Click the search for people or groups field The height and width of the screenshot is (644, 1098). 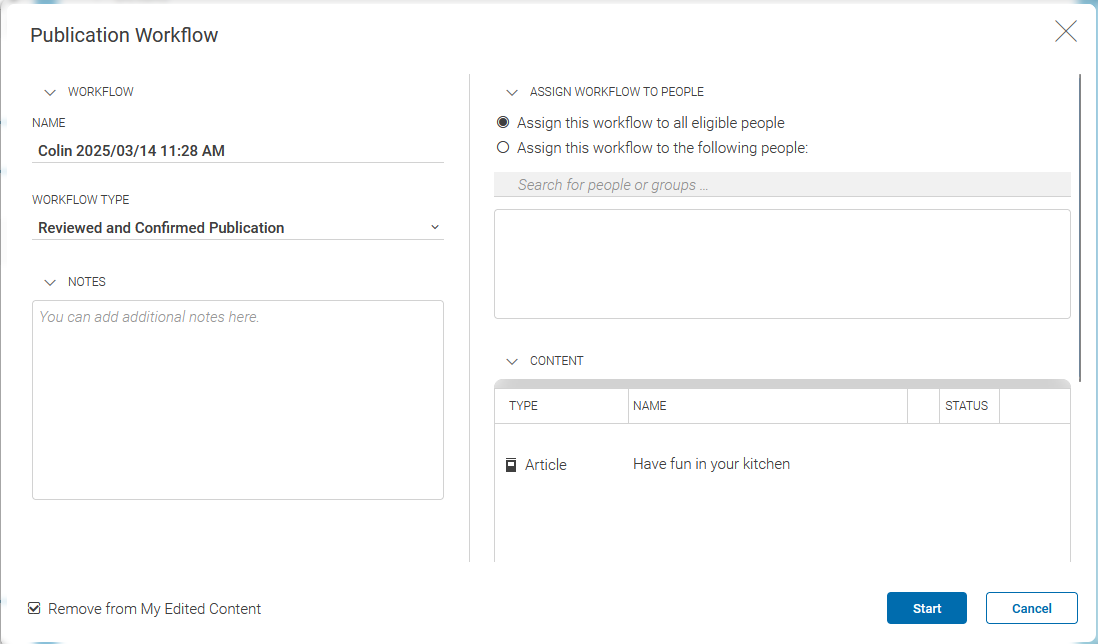782,184
